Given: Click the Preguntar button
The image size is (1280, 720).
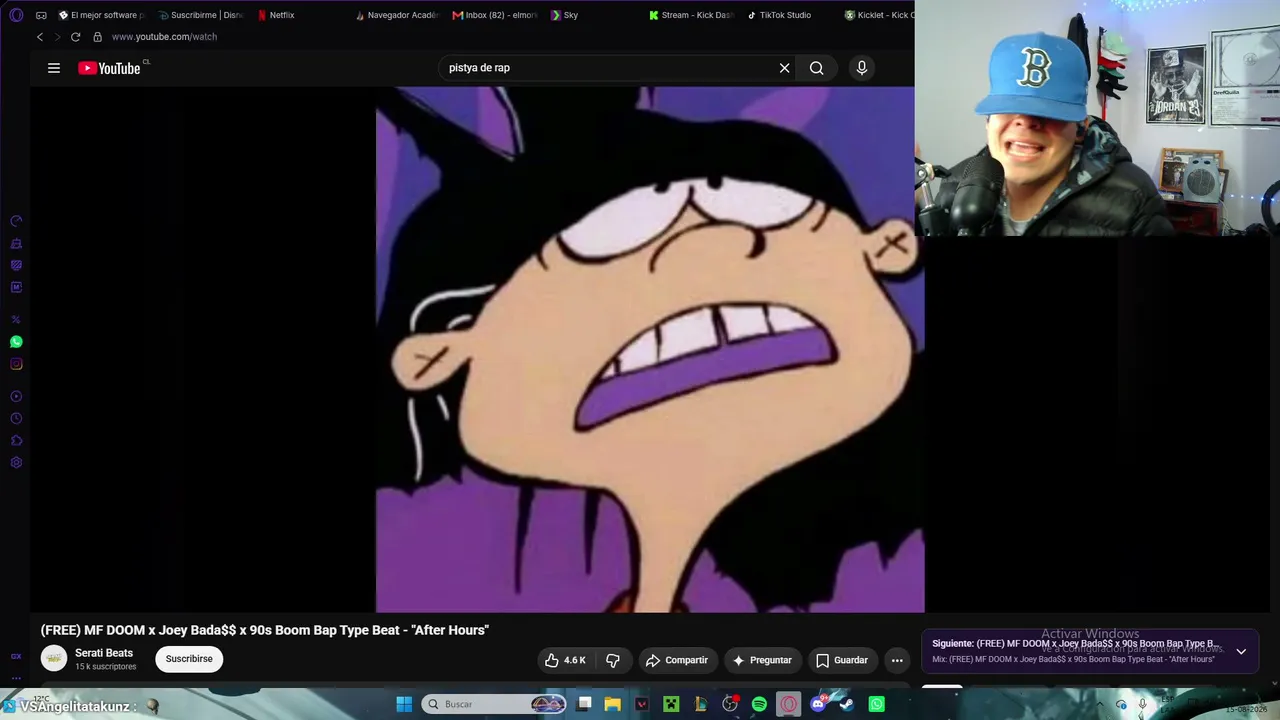Looking at the screenshot, I should tap(762, 660).
